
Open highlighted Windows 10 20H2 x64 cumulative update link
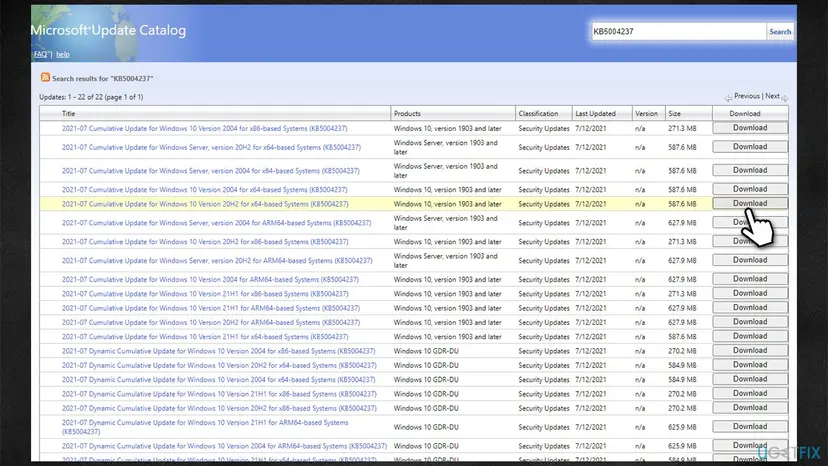click(x=205, y=204)
